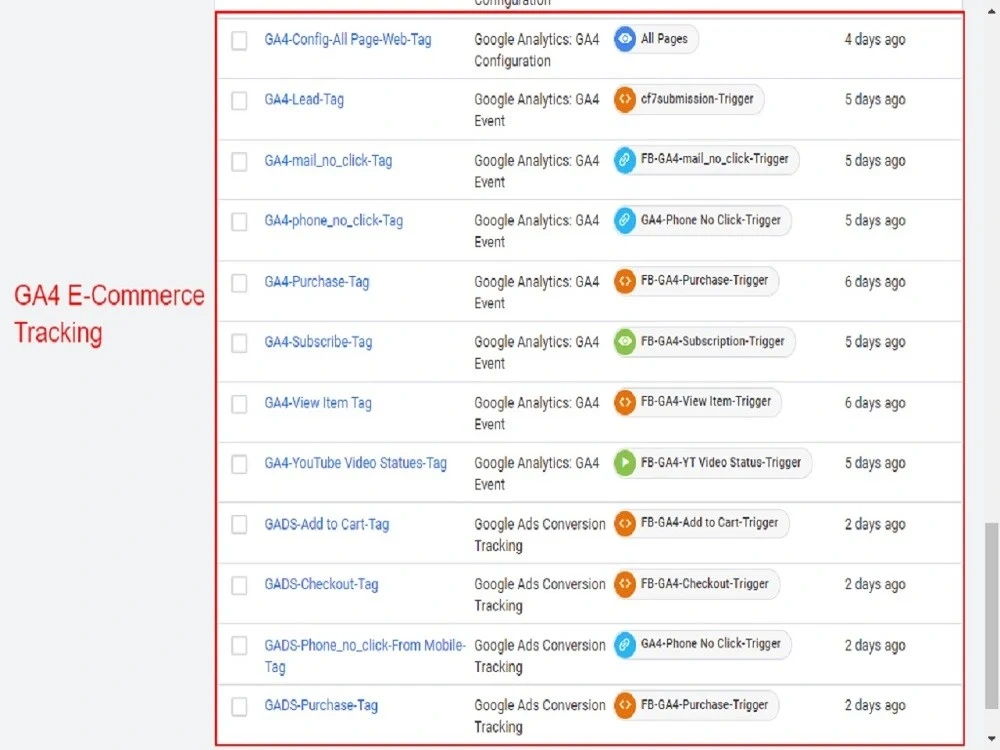Click the icon on FB-GA4-Checkout-Trigger chip
Screen dimensions: 1000x750
(x=624, y=584)
